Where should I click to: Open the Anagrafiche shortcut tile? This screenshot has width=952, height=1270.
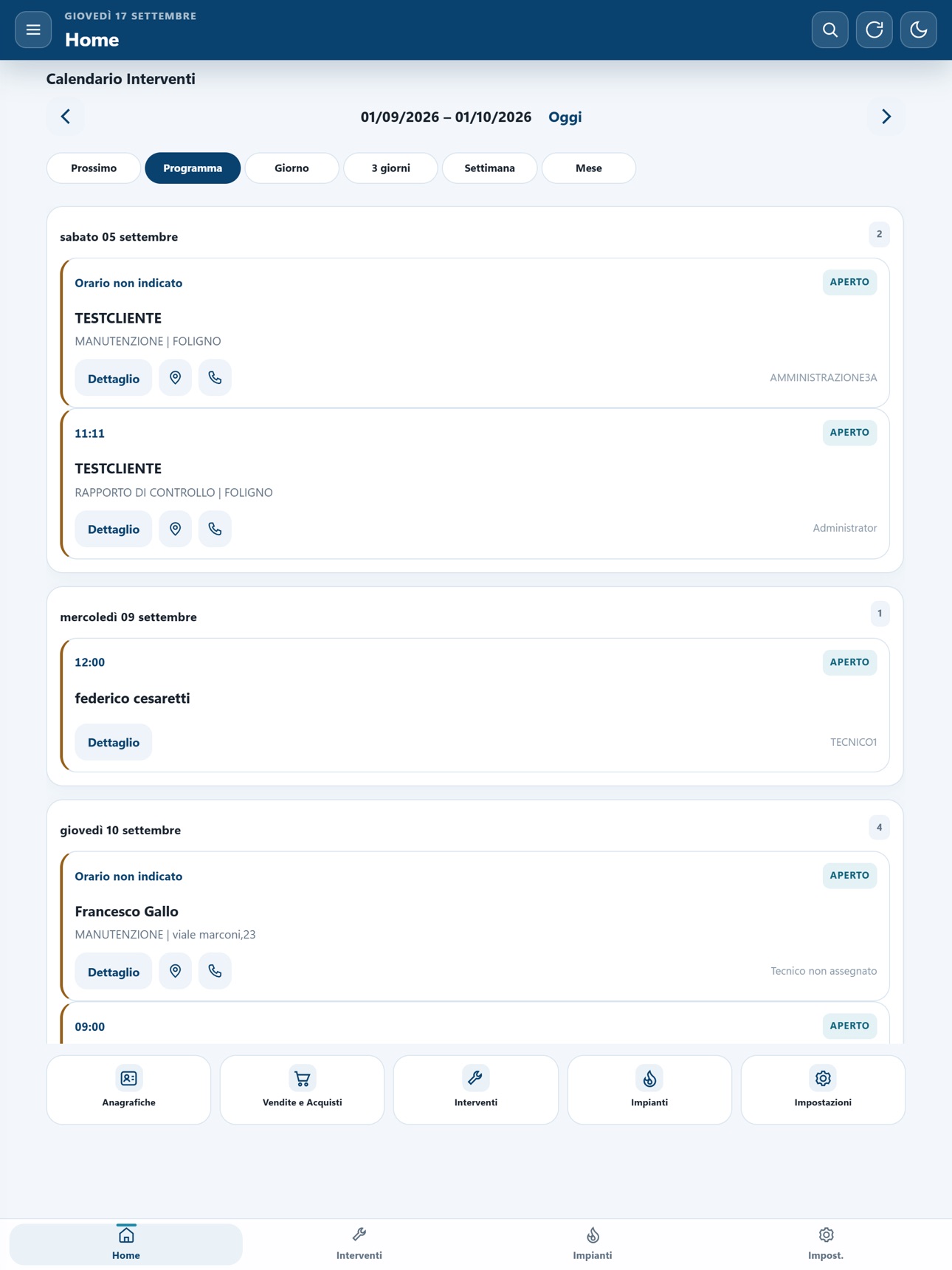[128, 1090]
